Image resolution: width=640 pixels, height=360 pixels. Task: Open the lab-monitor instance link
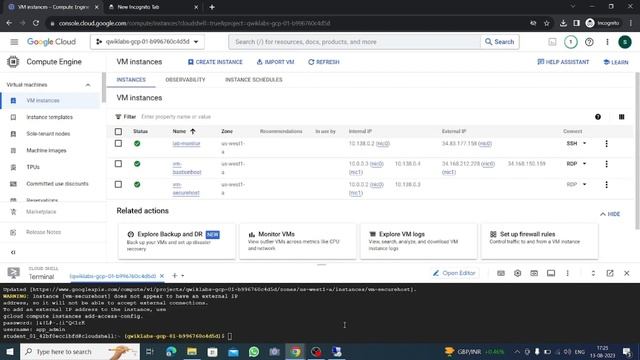coord(186,144)
